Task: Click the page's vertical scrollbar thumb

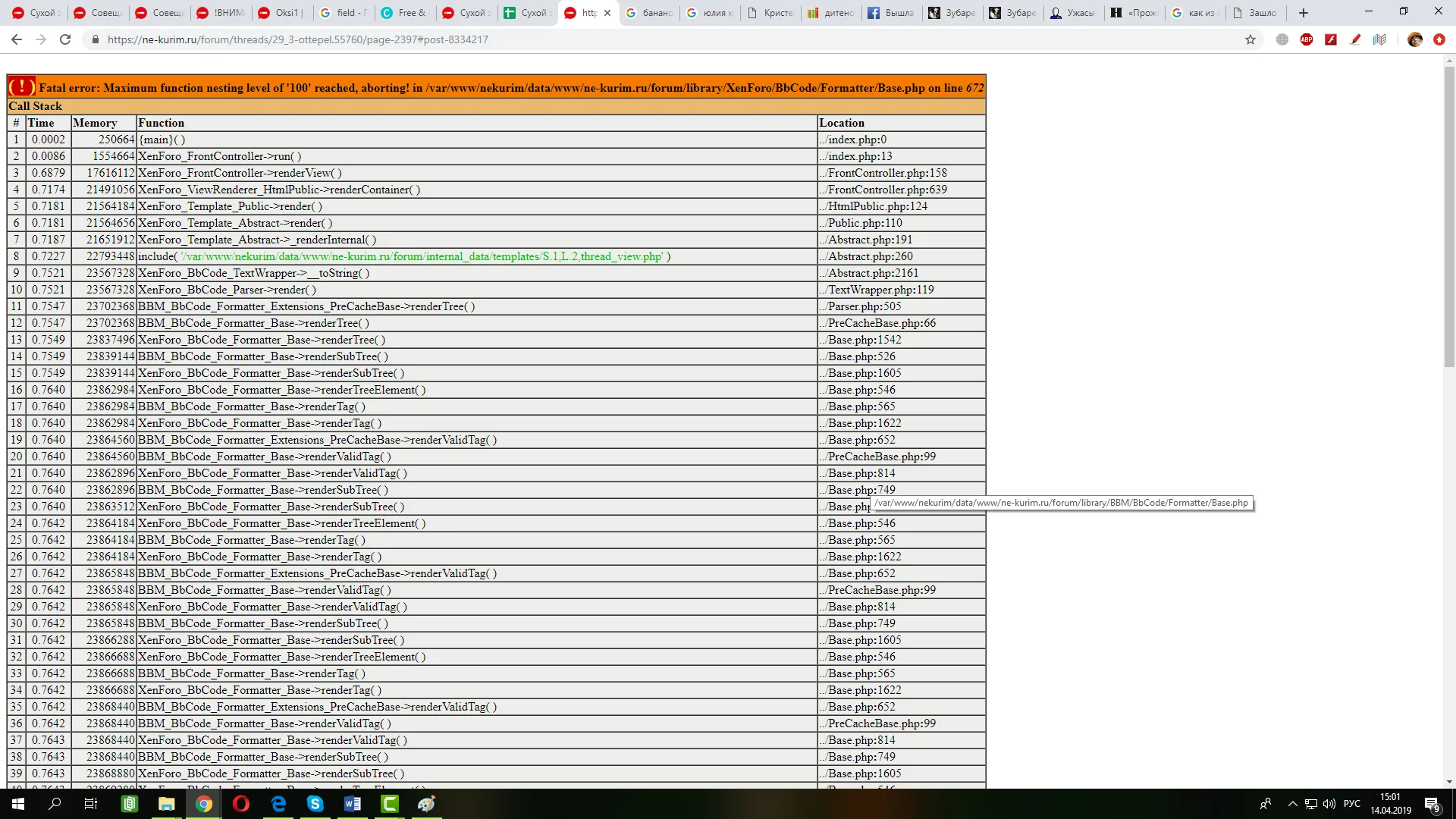Action: point(1449,216)
